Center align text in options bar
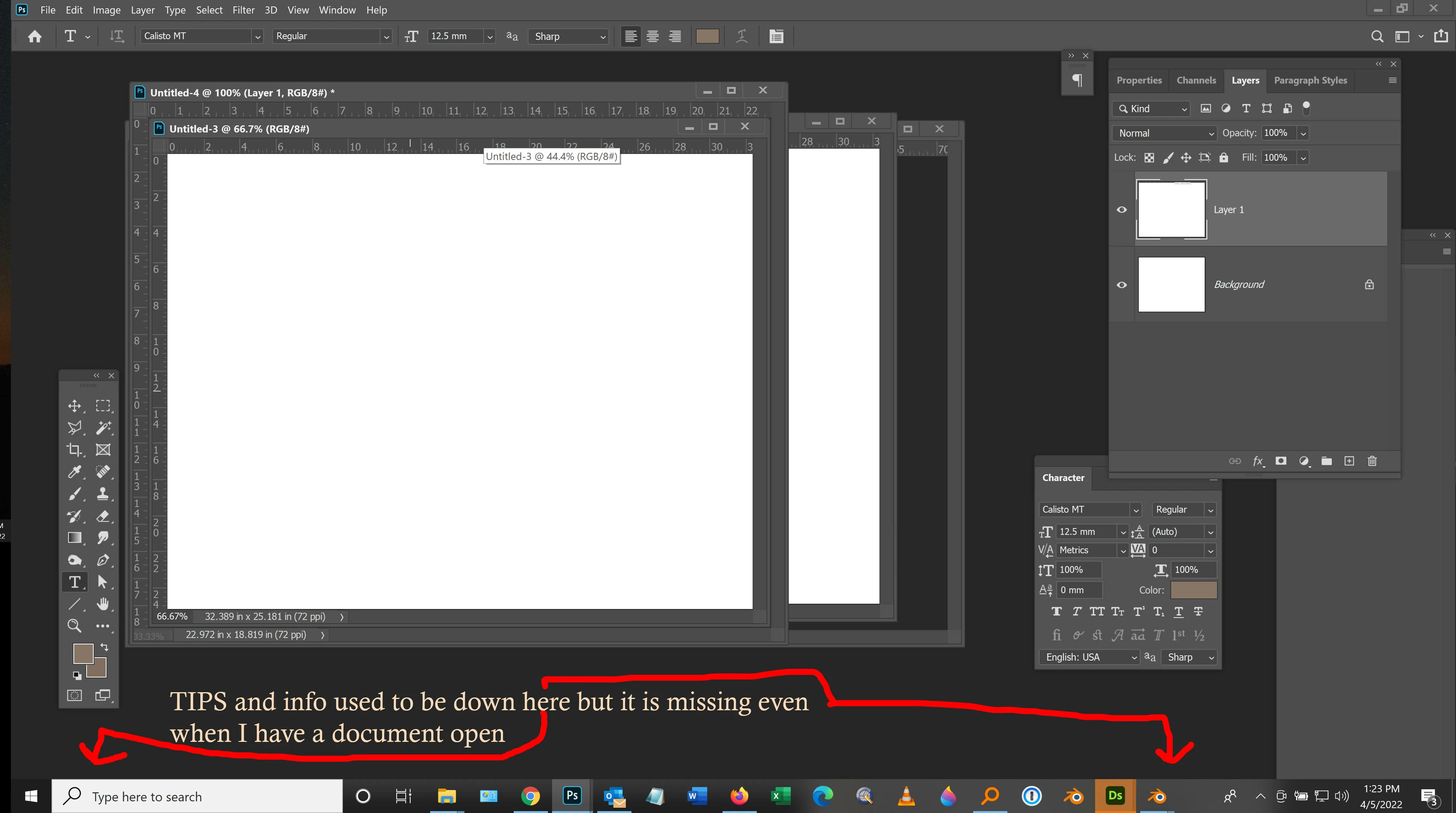Viewport: 1456px width, 813px height. 653,36
